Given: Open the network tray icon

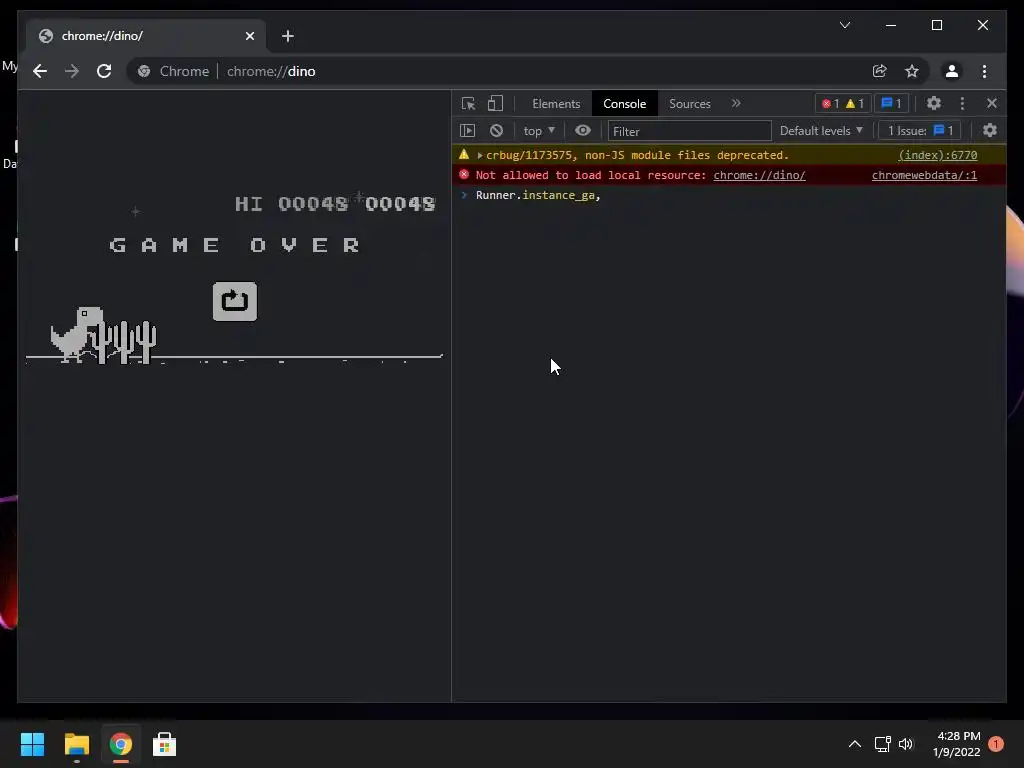Looking at the screenshot, I should [882, 744].
